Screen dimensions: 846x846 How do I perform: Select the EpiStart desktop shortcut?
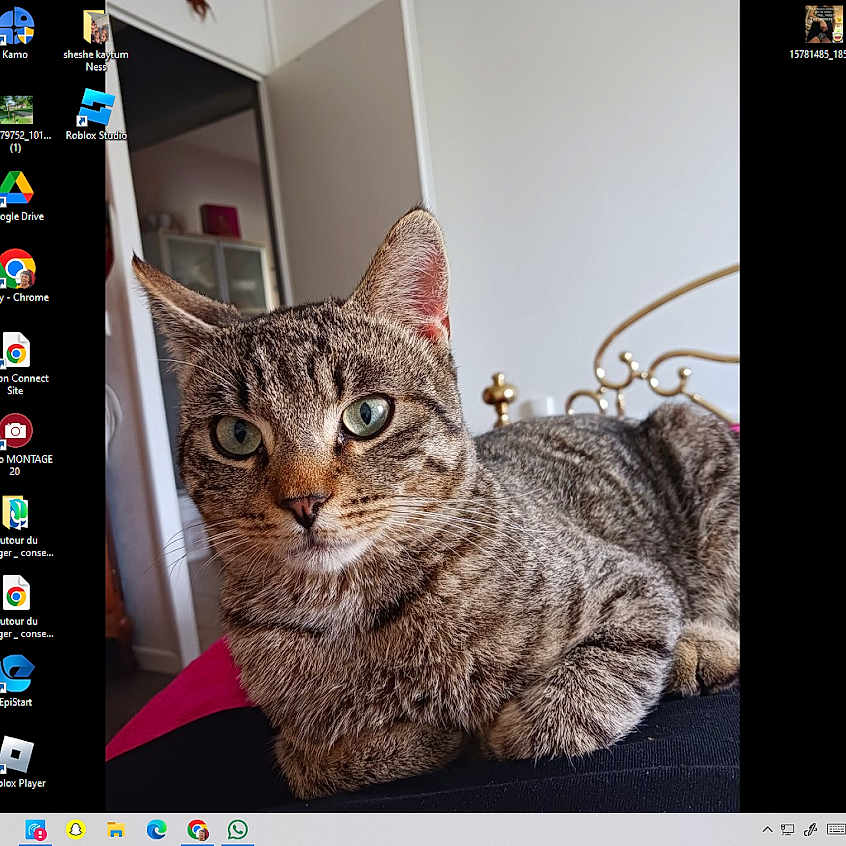coord(16,674)
